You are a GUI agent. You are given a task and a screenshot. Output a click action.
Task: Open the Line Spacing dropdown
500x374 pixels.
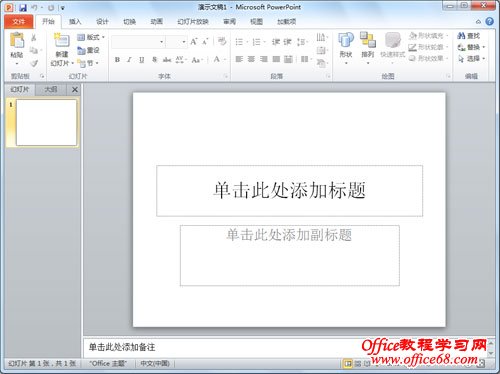(302, 42)
